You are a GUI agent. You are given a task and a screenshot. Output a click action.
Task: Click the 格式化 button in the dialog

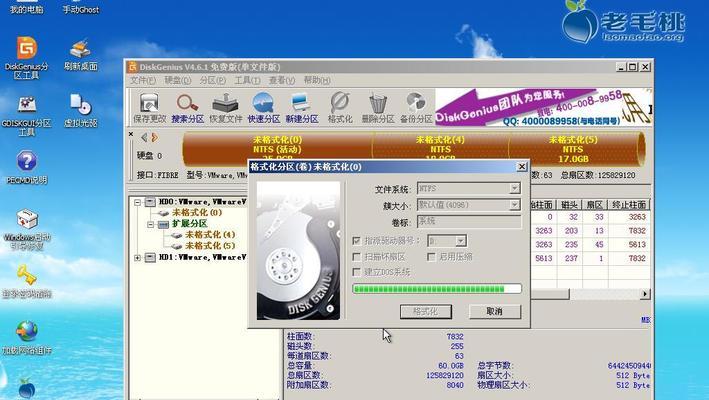[425, 311]
